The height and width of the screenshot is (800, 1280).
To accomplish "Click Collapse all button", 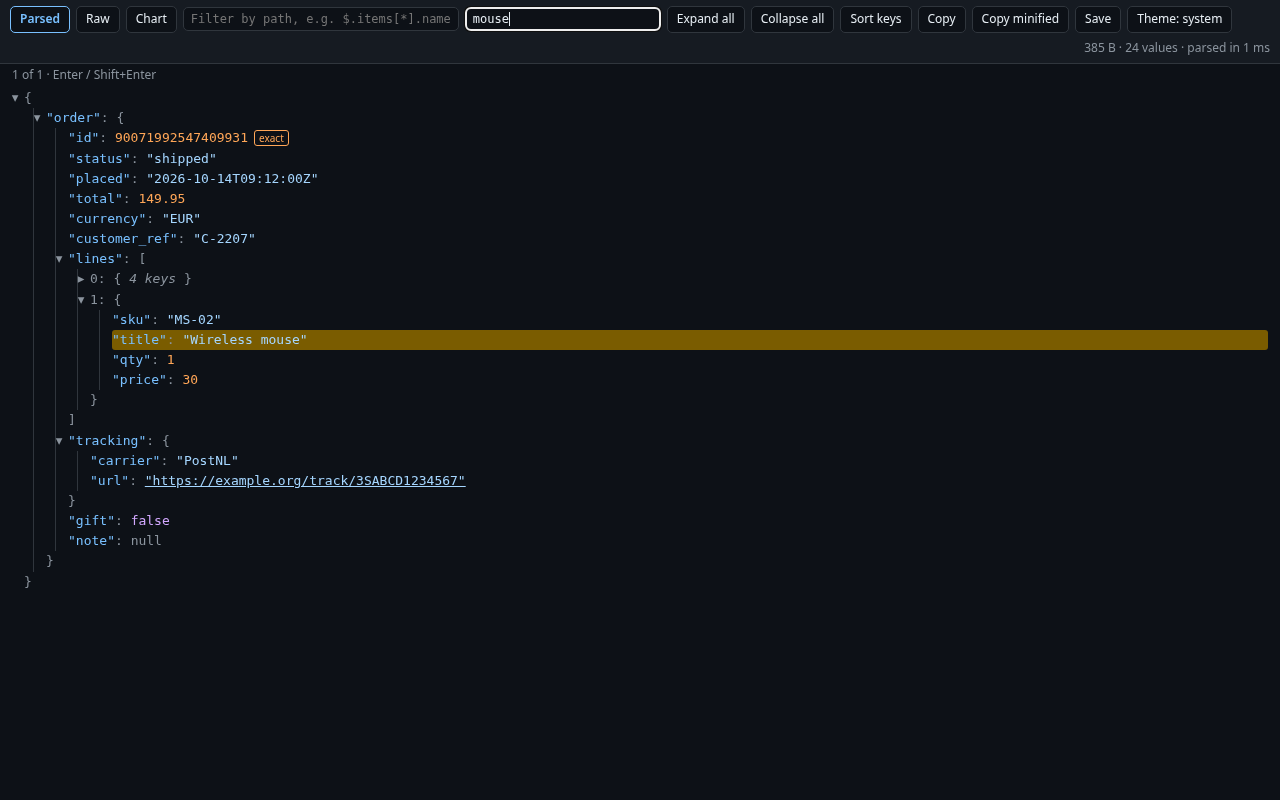I will 793,19.
